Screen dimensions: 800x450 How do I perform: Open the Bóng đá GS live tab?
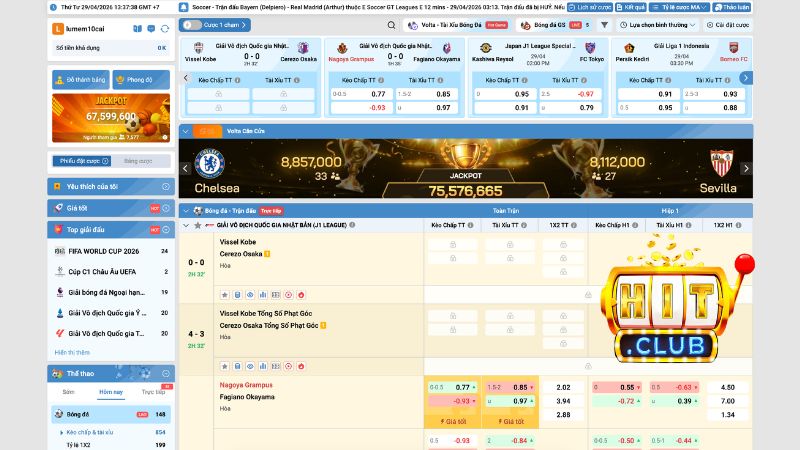click(x=555, y=25)
